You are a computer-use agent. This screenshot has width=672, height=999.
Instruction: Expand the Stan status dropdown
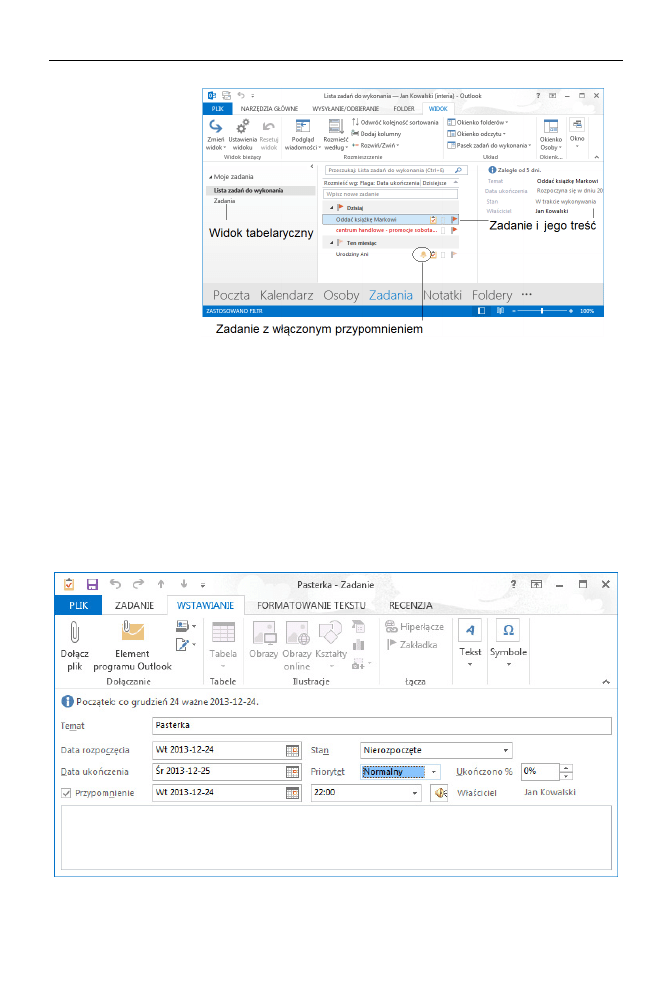(507, 749)
